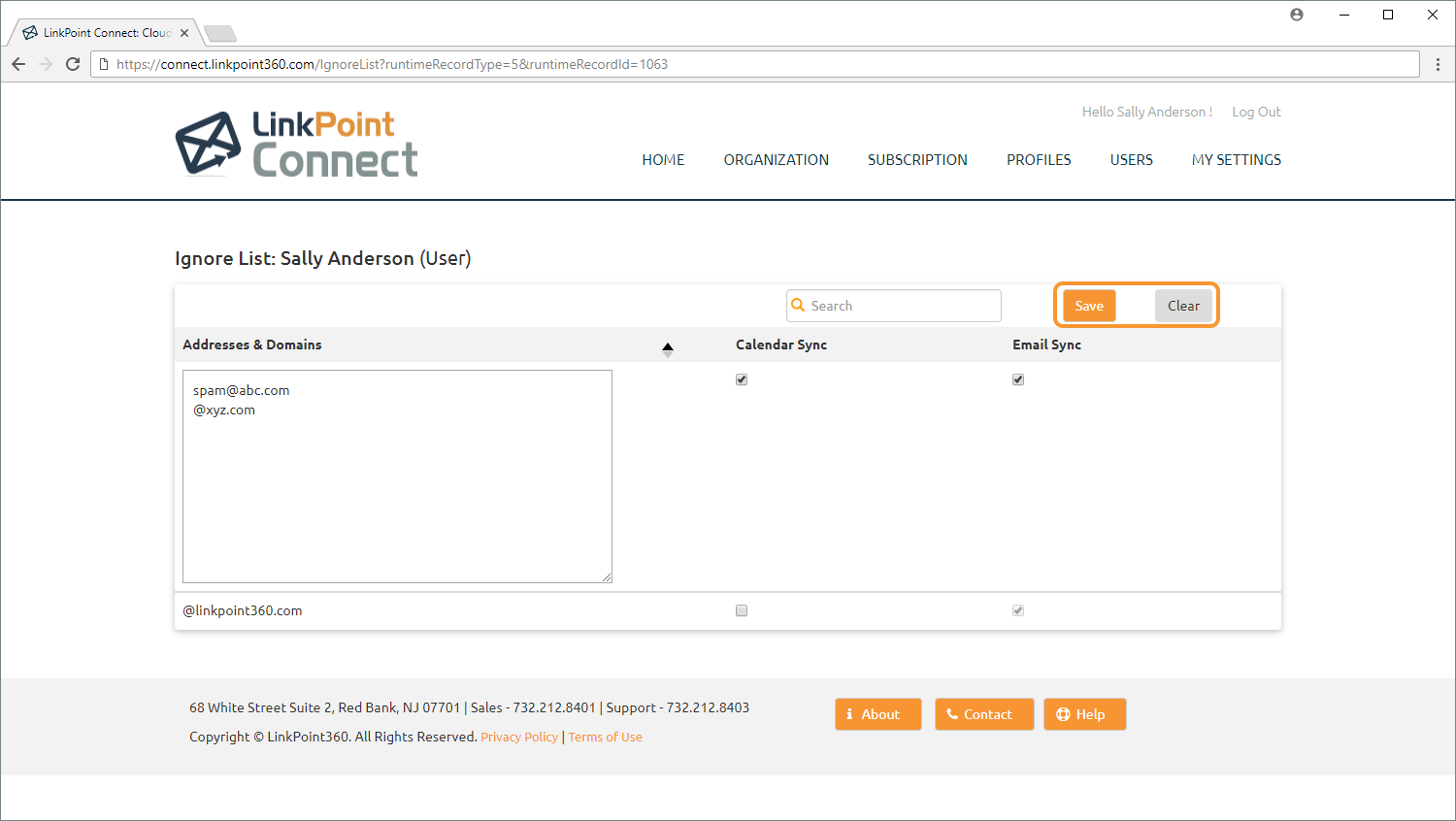The image size is (1456, 821).
Task: Clear the ignore list changes
Action: [1183, 306]
